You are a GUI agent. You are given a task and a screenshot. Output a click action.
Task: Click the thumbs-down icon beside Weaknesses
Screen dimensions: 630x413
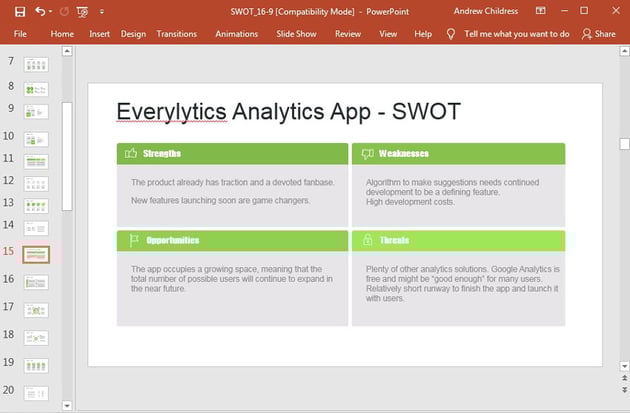367,153
